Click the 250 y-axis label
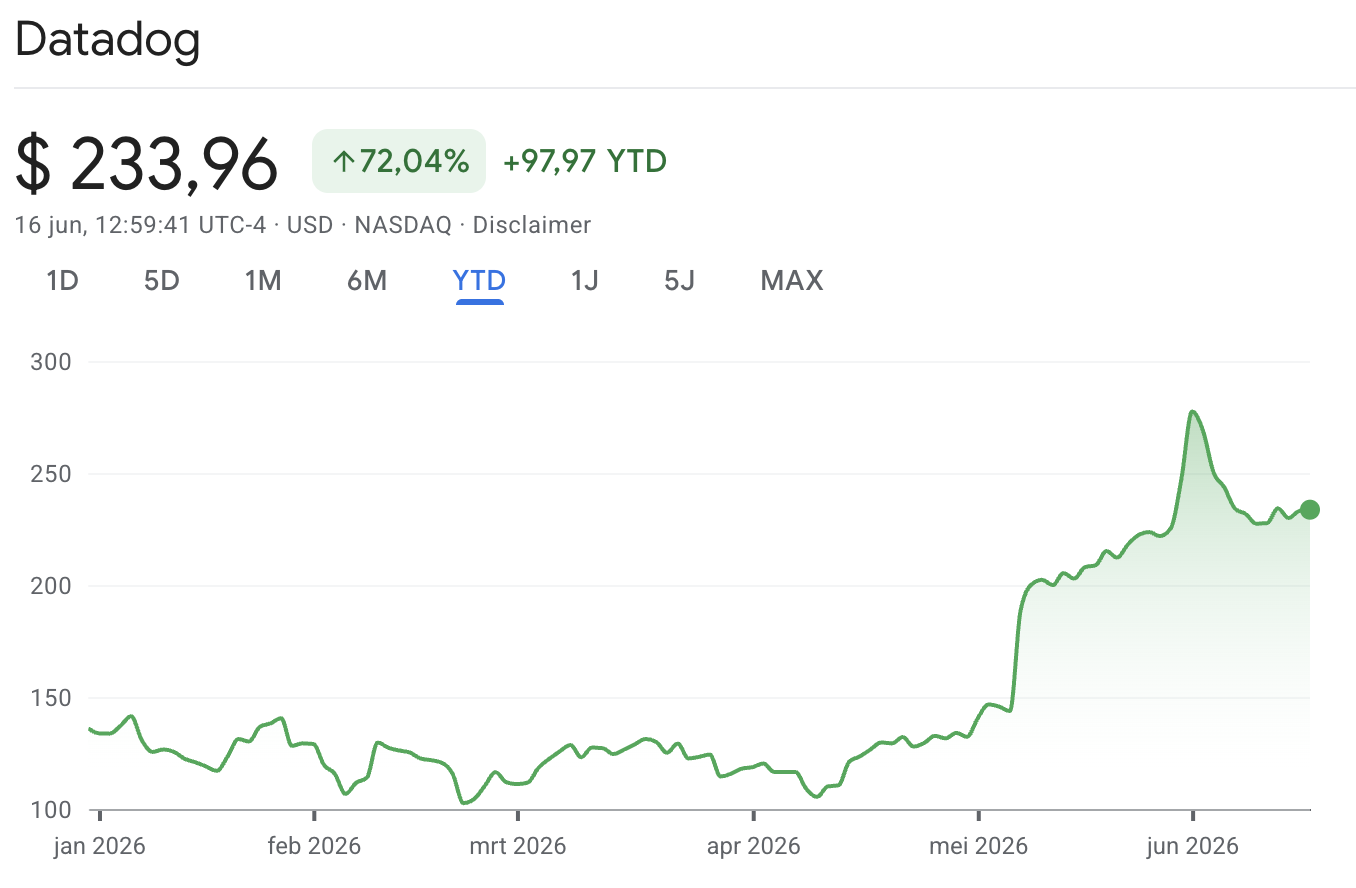The image size is (1356, 888). coord(52,474)
